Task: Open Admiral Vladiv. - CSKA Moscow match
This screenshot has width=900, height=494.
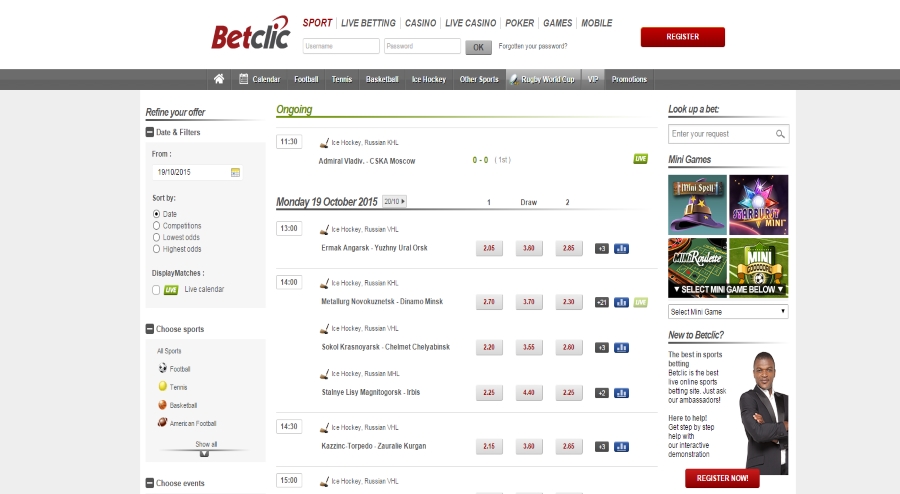Action: tap(367, 161)
